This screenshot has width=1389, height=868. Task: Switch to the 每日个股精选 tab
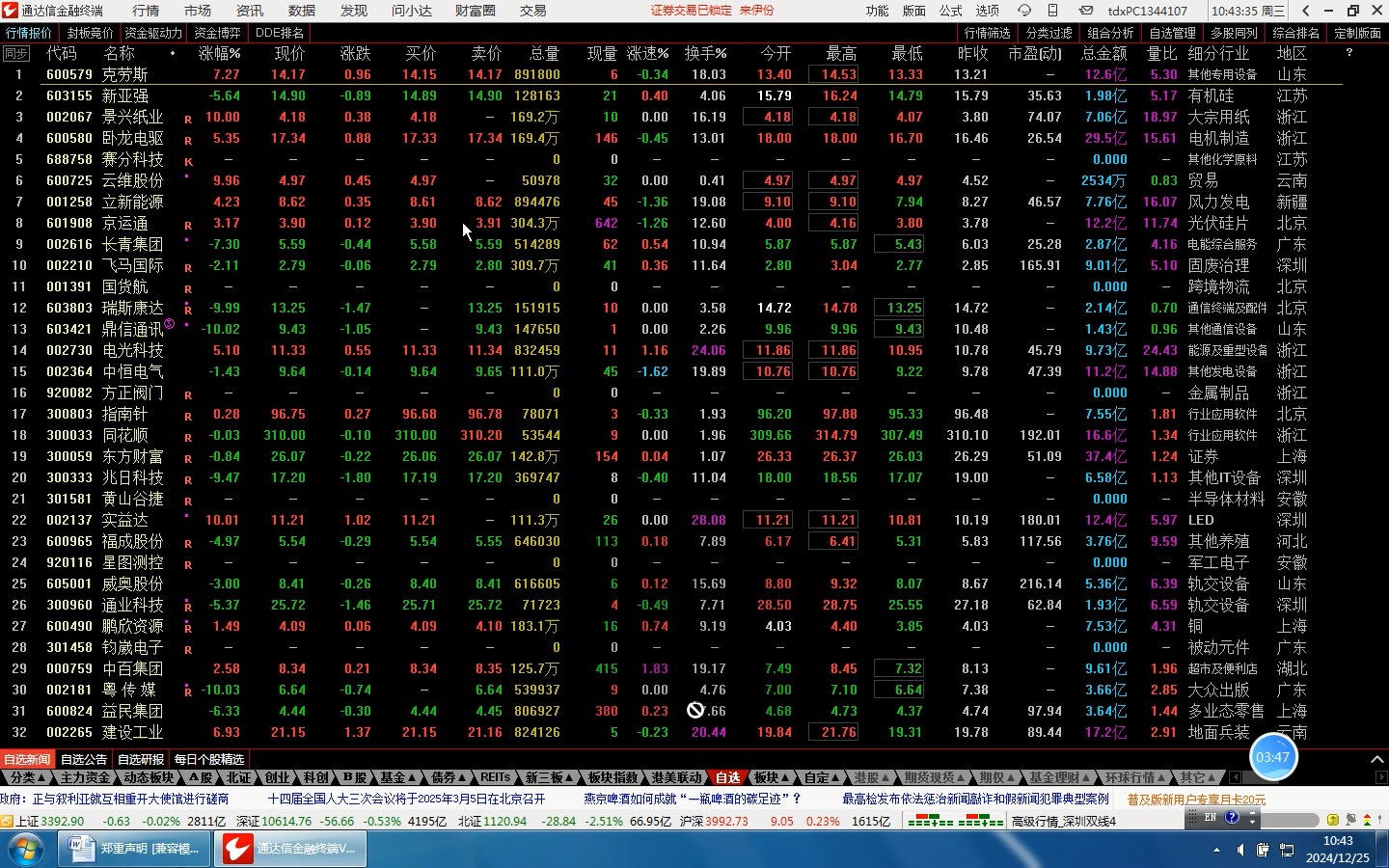click(209, 760)
